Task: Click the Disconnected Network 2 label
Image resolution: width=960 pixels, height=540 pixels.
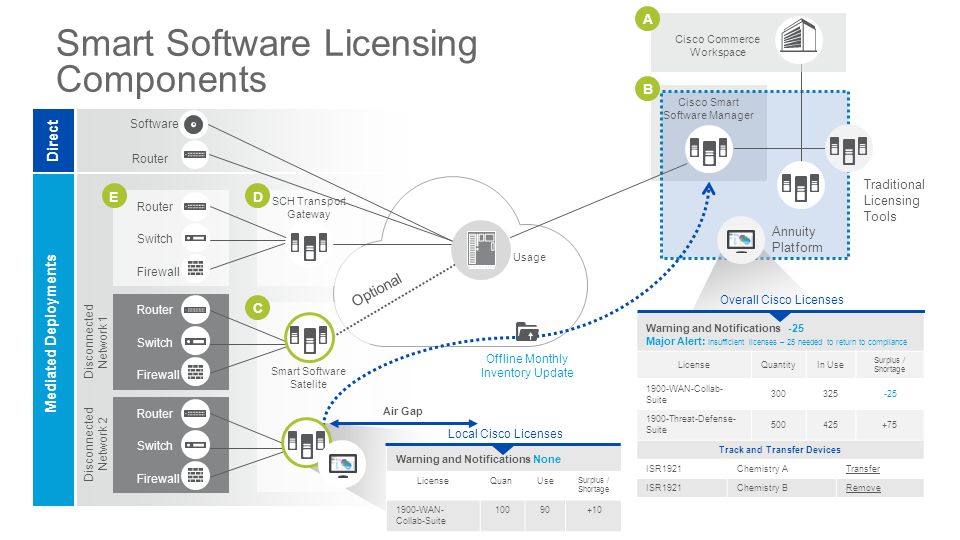Action: (96, 444)
